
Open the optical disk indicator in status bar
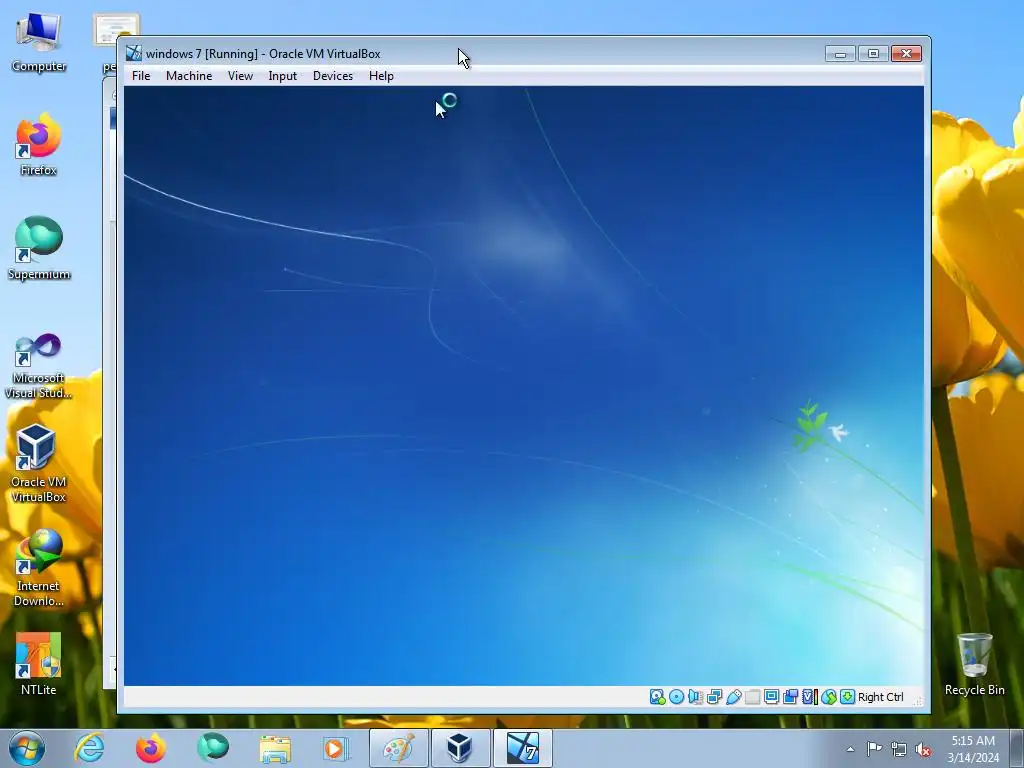tap(677, 697)
